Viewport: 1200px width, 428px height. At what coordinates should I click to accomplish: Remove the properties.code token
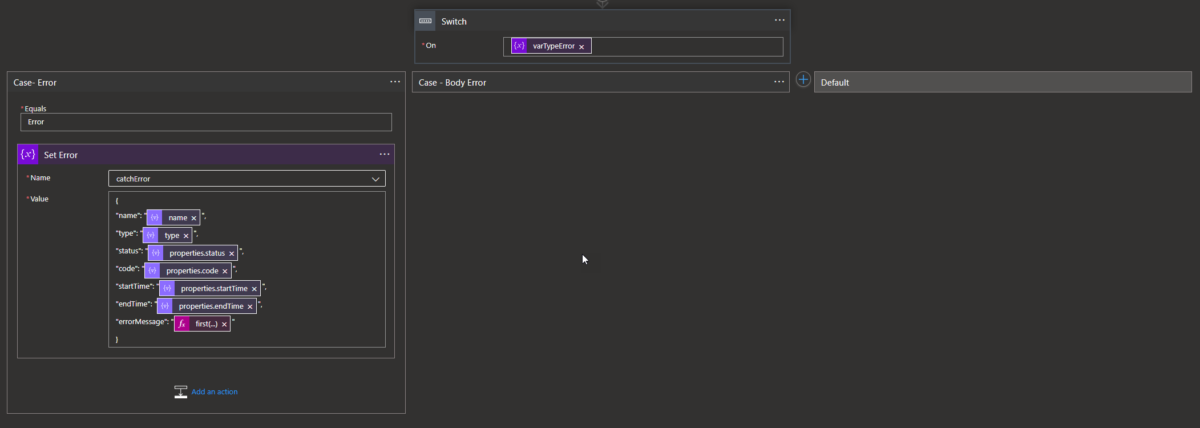coord(226,270)
